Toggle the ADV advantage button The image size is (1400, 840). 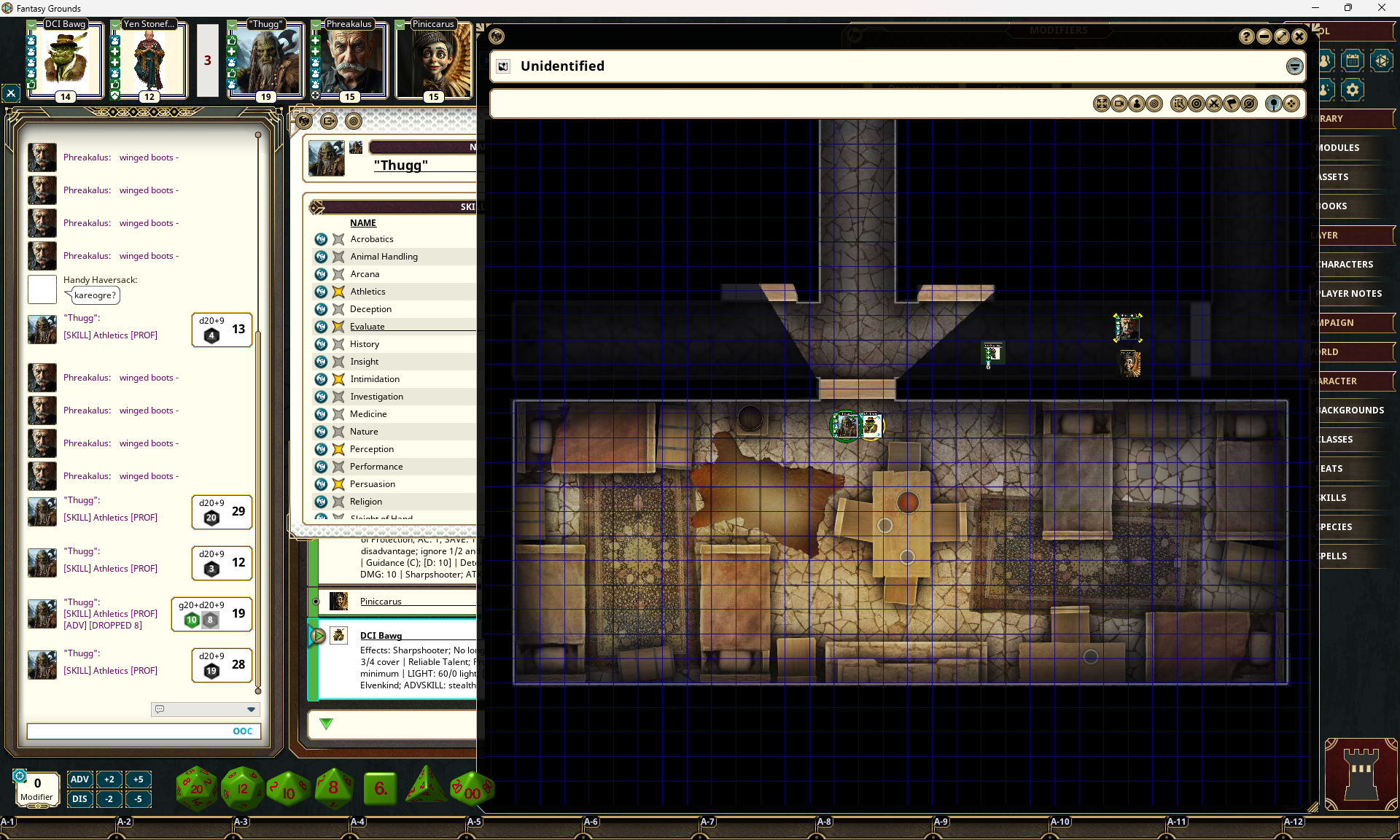[79, 779]
